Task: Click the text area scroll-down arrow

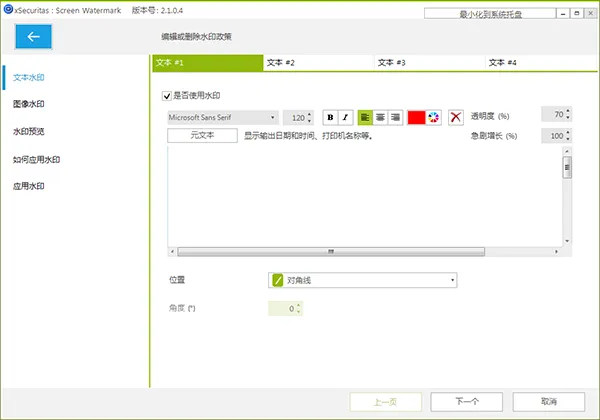Action: pos(567,241)
